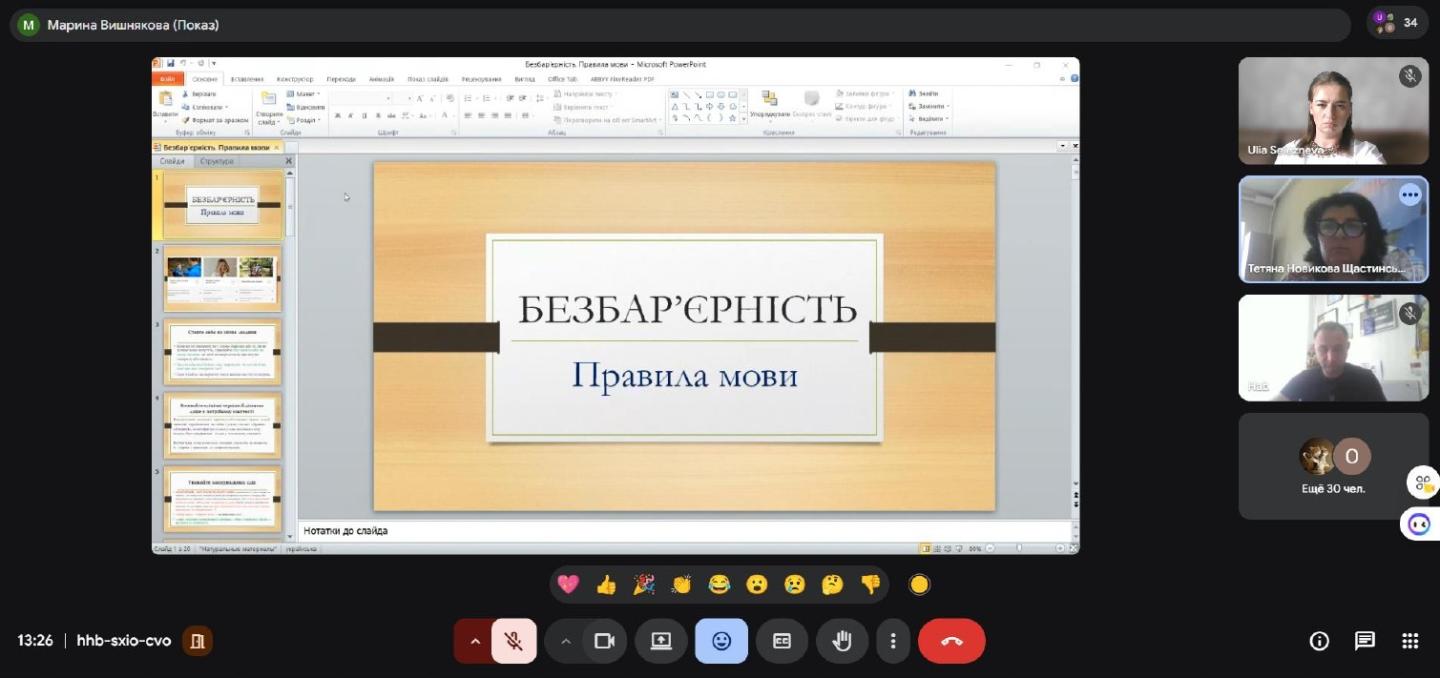1440x678 pixels.
Task: Open the Показ слайдів ribbon tab
Action: point(426,79)
